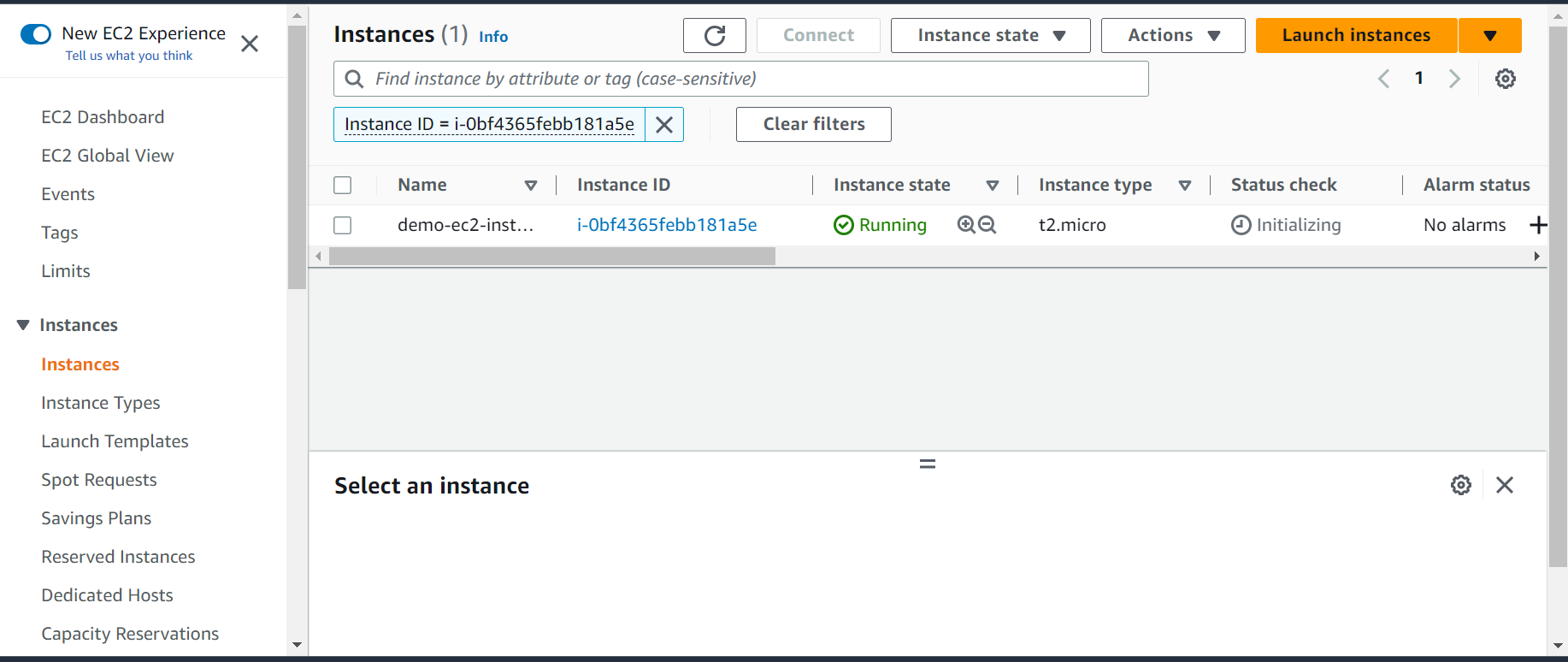Go to the previous page arrow
1568x662 pixels.
(1384, 79)
